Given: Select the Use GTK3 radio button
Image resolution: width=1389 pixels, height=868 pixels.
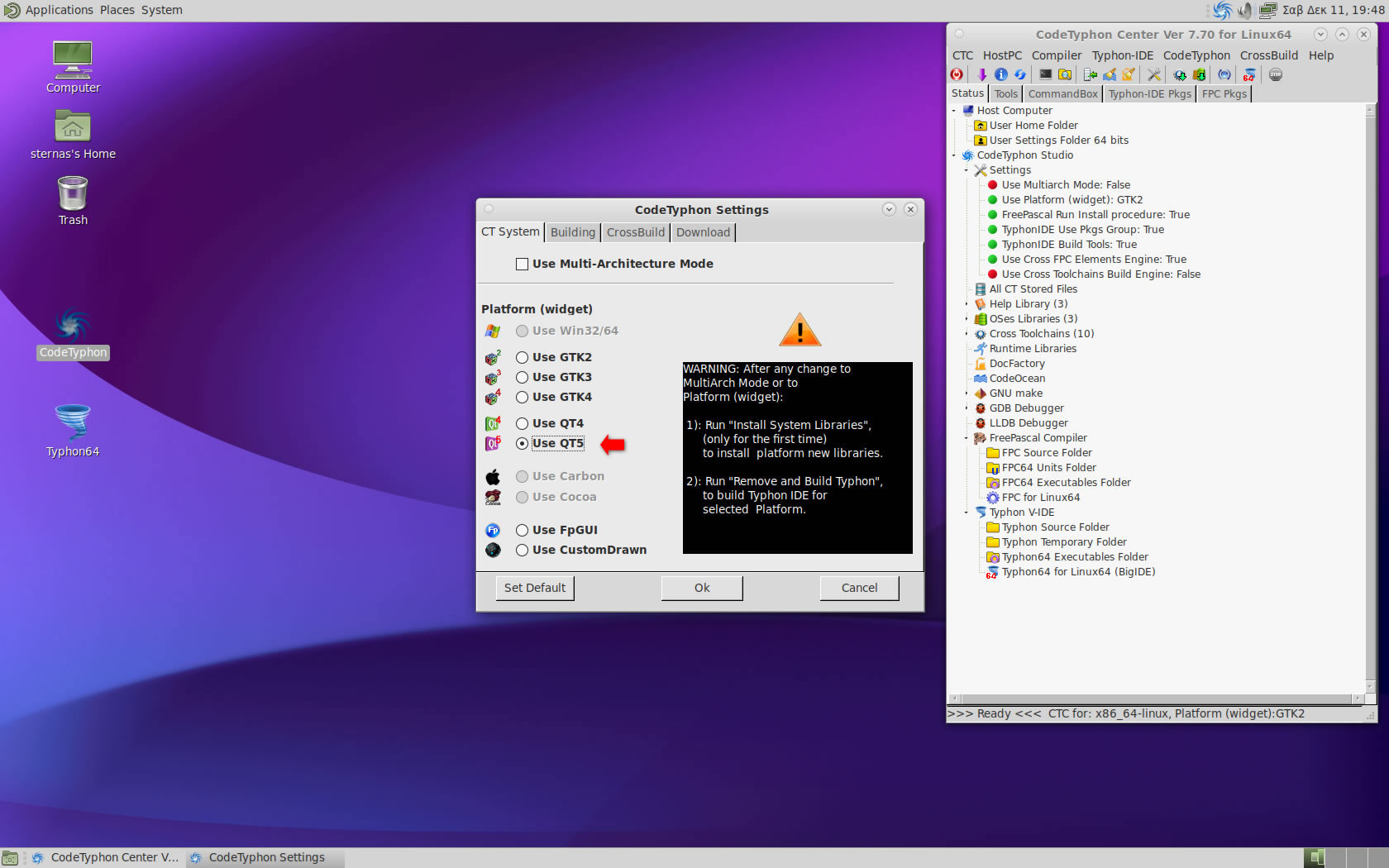Looking at the screenshot, I should click(522, 377).
